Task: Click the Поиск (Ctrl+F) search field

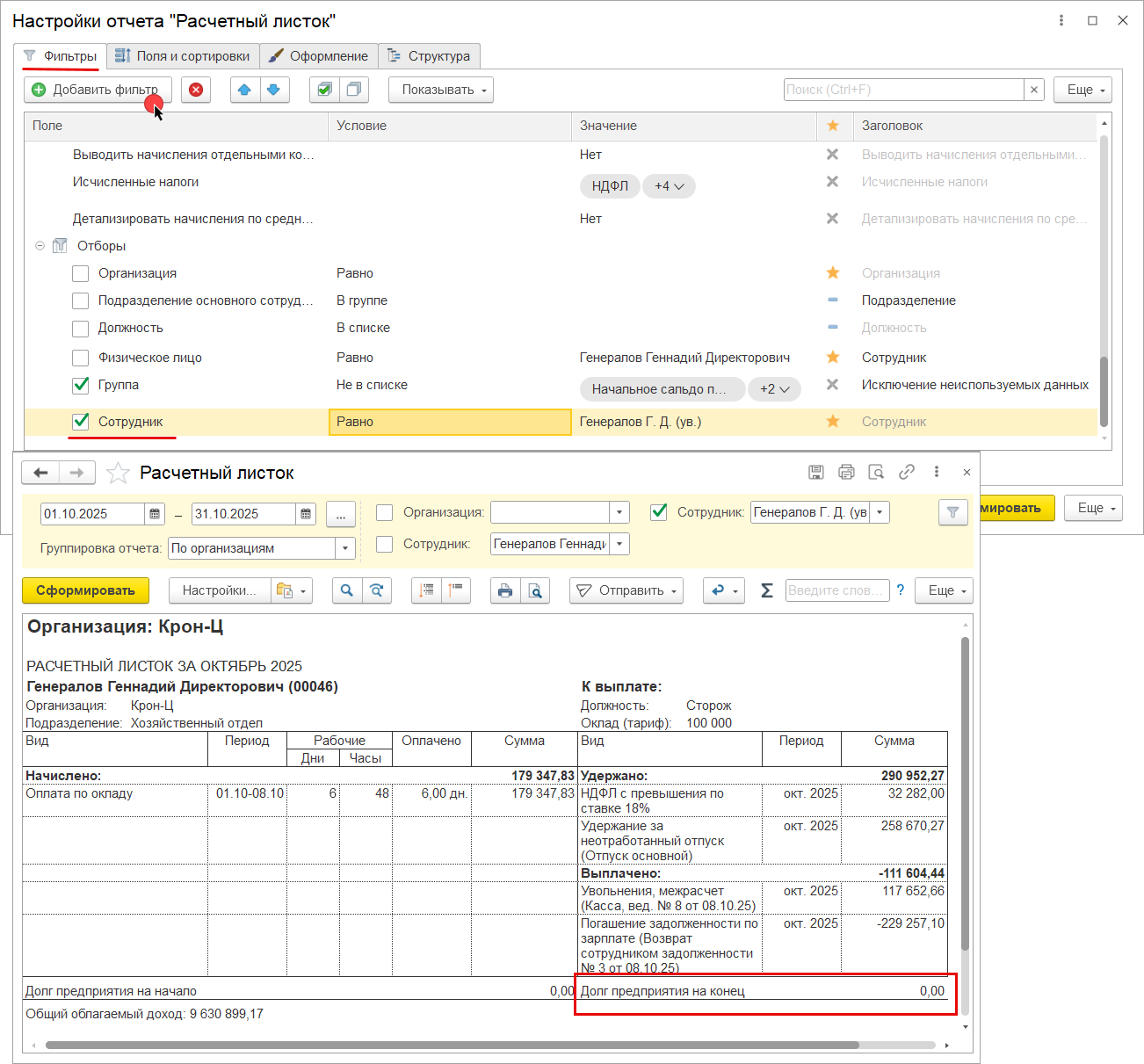Action: coord(903,90)
